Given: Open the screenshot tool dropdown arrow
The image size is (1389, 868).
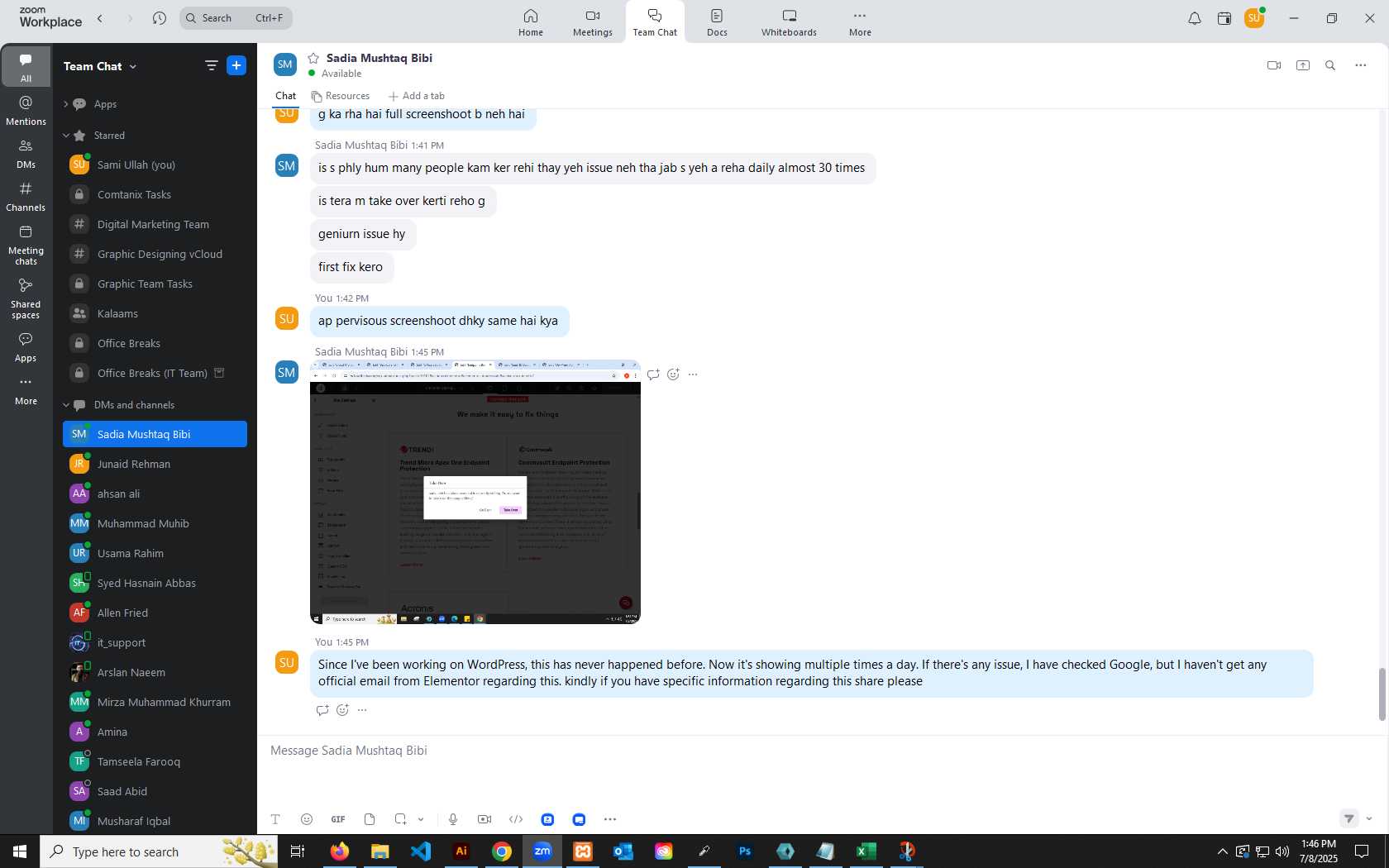Looking at the screenshot, I should pos(421,819).
